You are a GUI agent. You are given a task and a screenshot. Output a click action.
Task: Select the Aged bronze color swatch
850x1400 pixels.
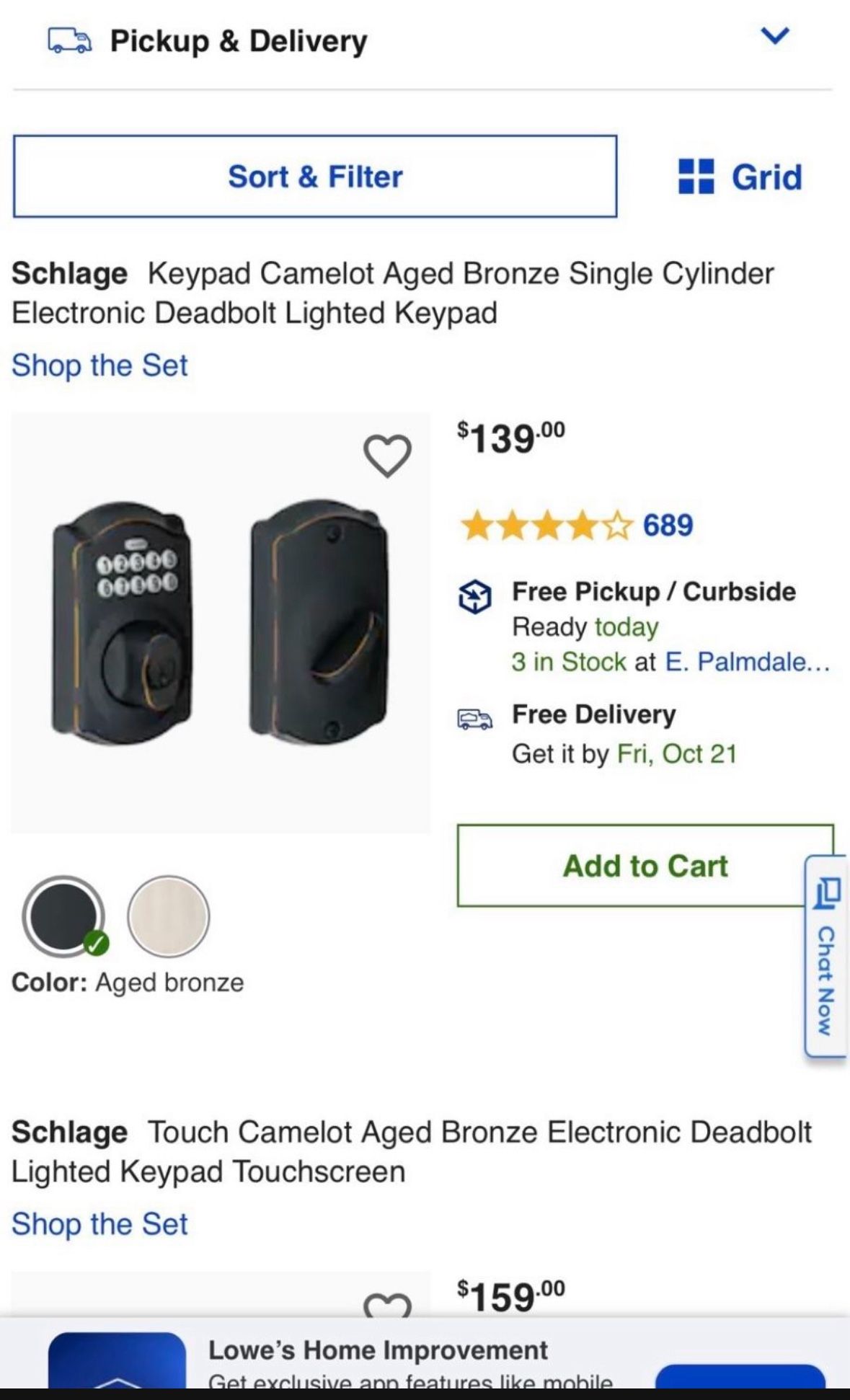point(63,916)
